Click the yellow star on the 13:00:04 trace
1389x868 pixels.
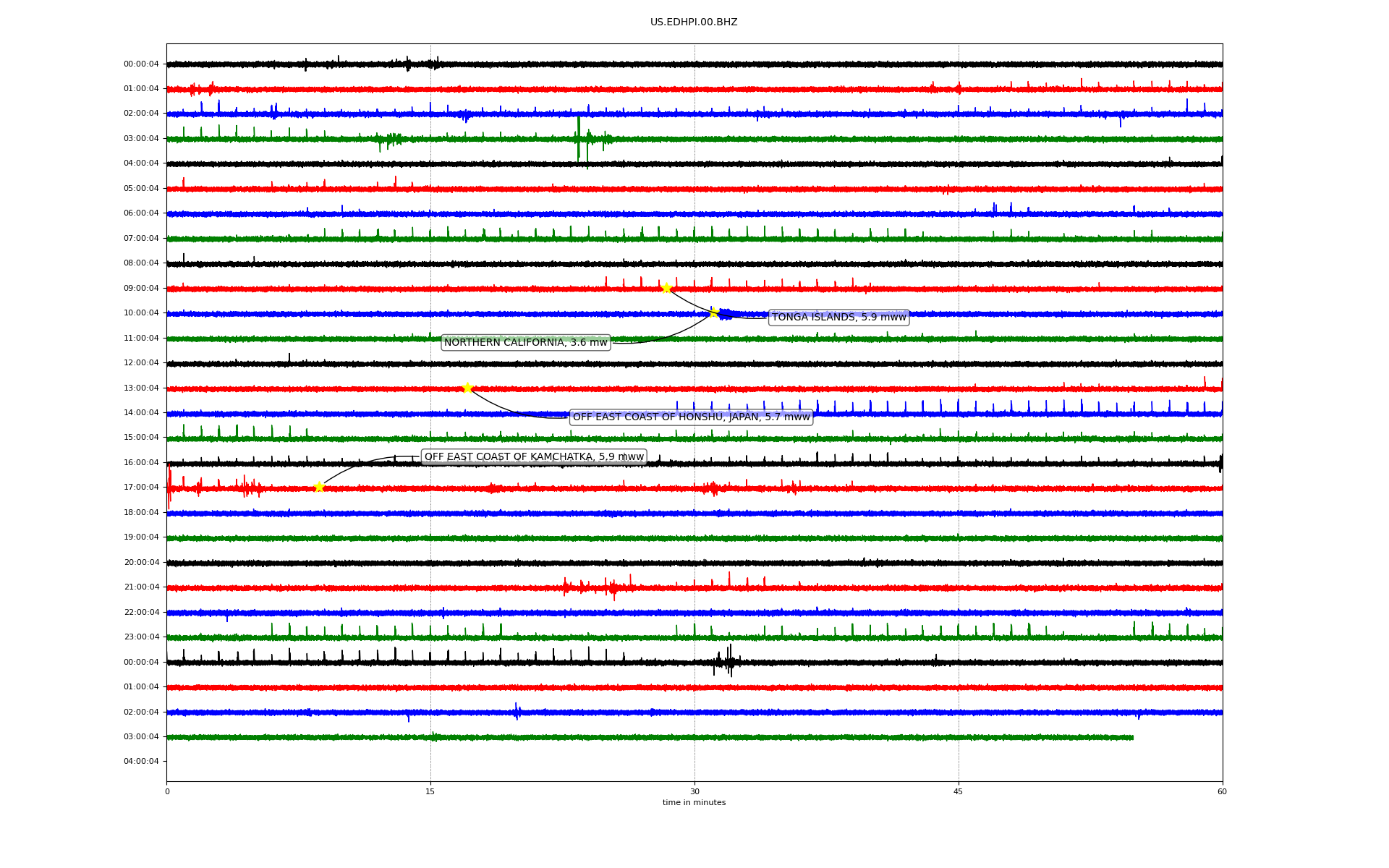pyautogui.click(x=467, y=388)
